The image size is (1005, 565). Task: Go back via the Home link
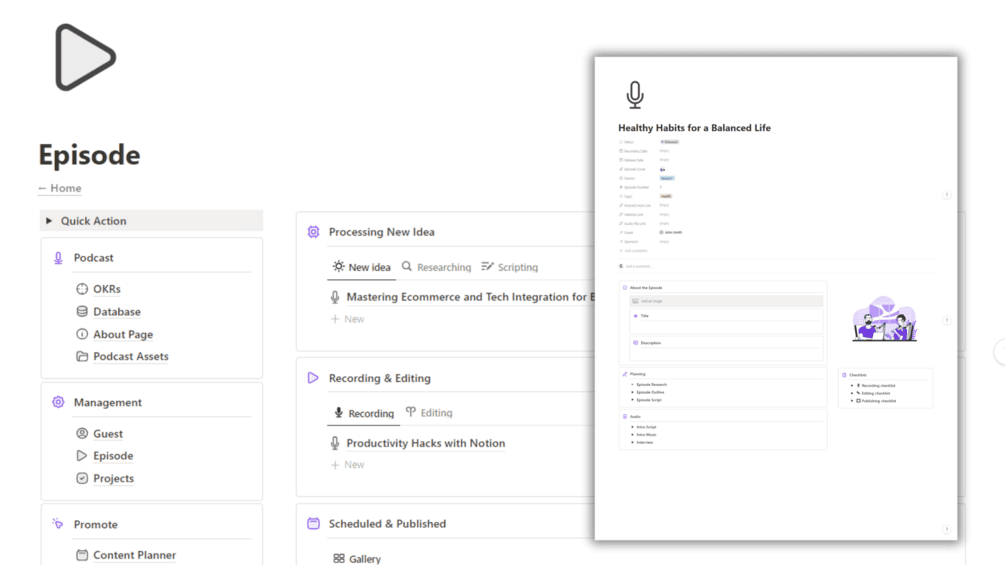pyautogui.click(x=60, y=188)
